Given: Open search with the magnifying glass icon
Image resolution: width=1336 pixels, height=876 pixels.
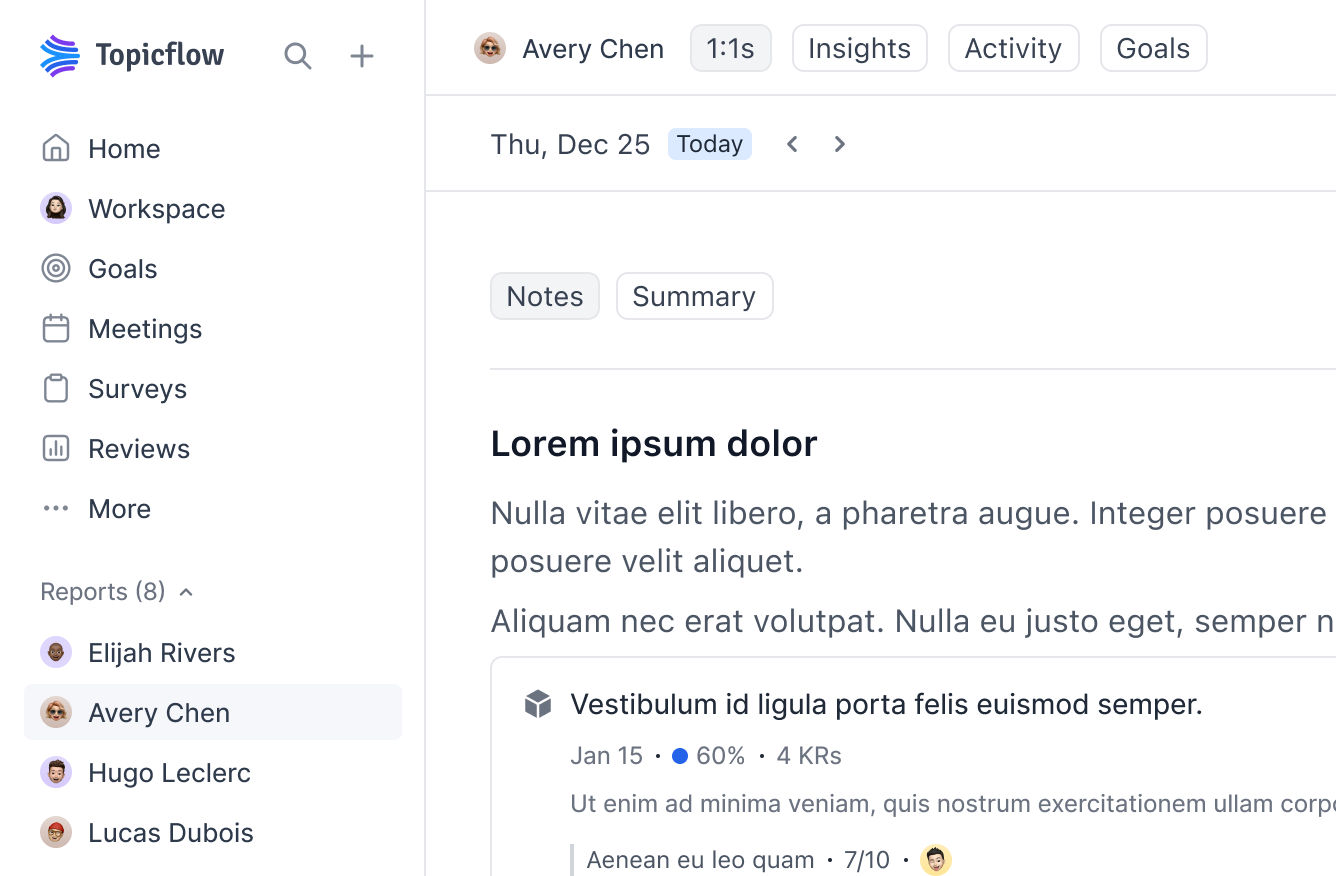Looking at the screenshot, I should click(x=298, y=56).
